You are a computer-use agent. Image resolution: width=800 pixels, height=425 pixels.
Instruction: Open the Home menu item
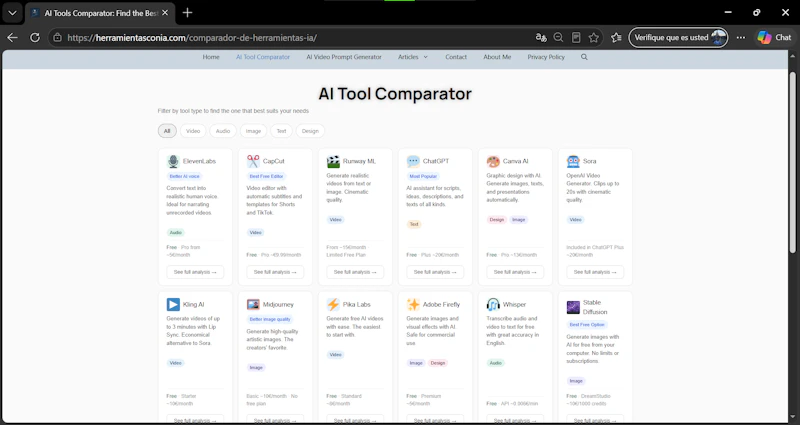(x=211, y=57)
